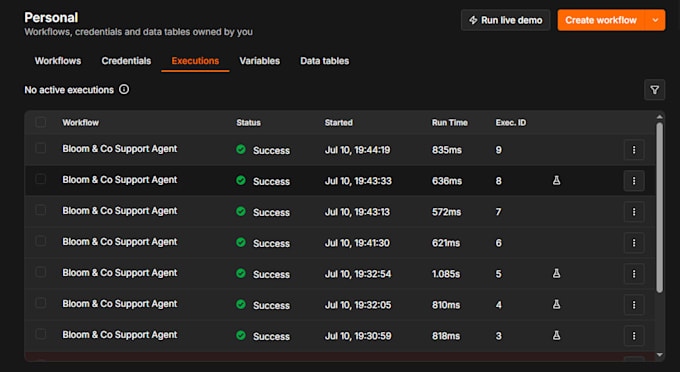Check the box for execution 4 row

41,303
